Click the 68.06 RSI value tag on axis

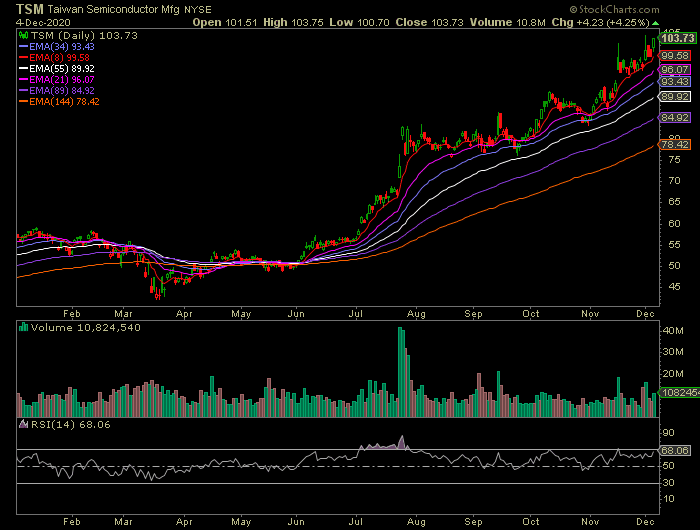click(x=675, y=451)
